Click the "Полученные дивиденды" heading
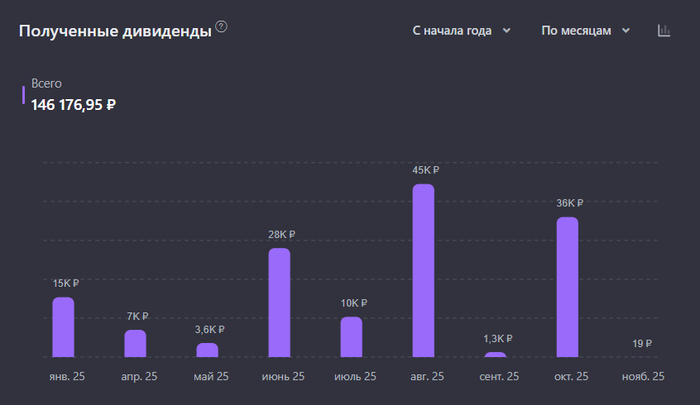This screenshot has height=405, width=700. (x=114, y=31)
